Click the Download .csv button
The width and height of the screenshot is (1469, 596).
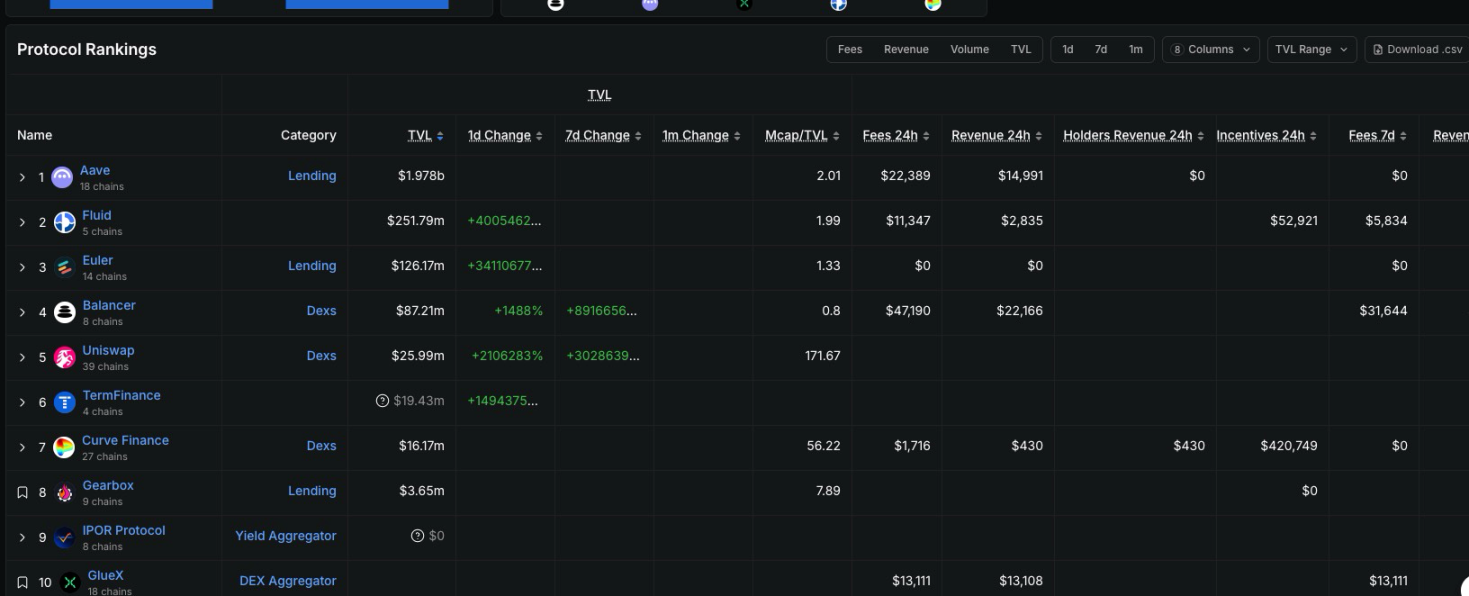point(1417,48)
